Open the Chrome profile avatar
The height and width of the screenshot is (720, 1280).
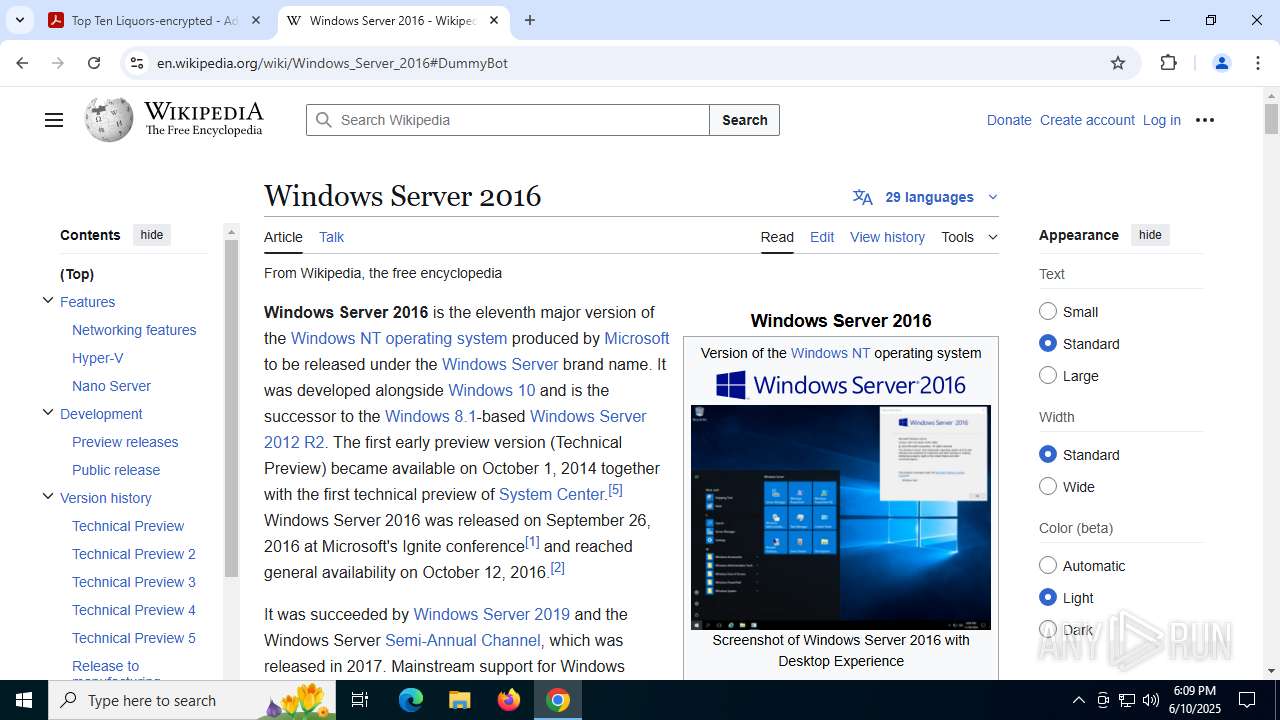(x=1221, y=63)
